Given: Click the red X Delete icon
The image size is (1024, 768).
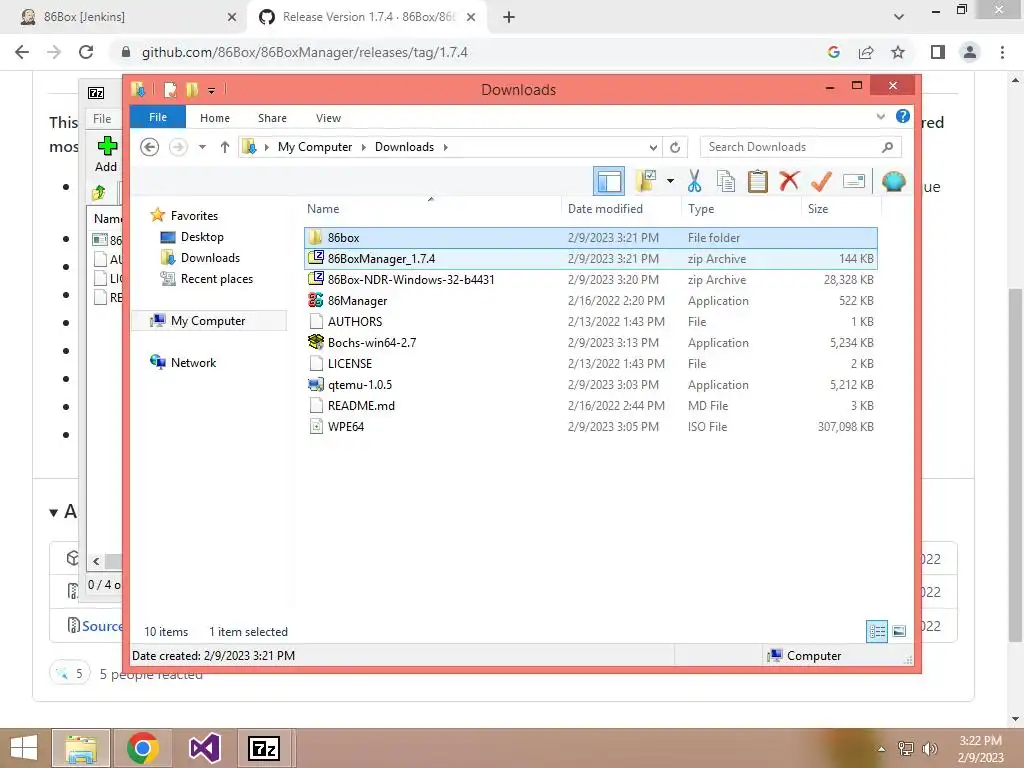Looking at the screenshot, I should click(789, 180).
